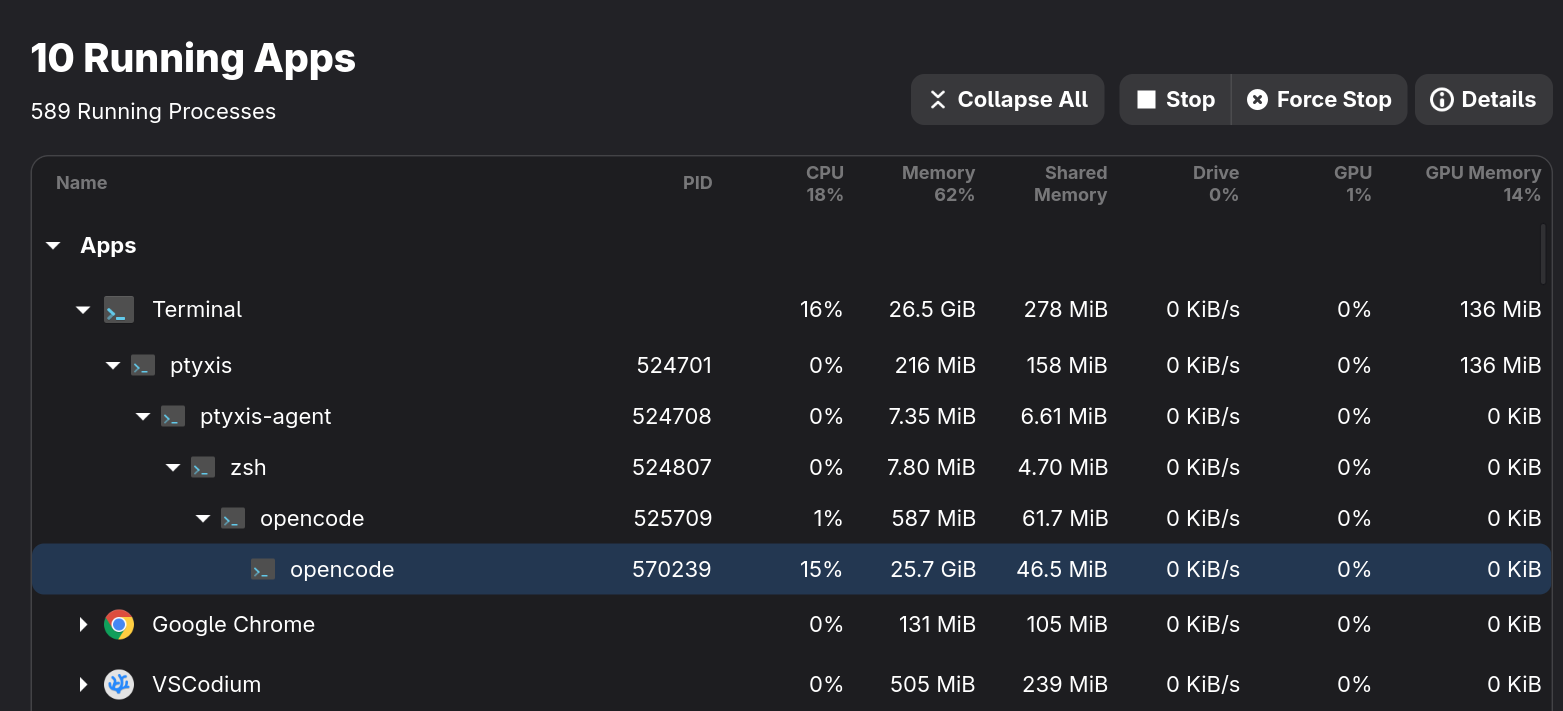
Task: Sort by the CPU column header
Action: [825, 184]
